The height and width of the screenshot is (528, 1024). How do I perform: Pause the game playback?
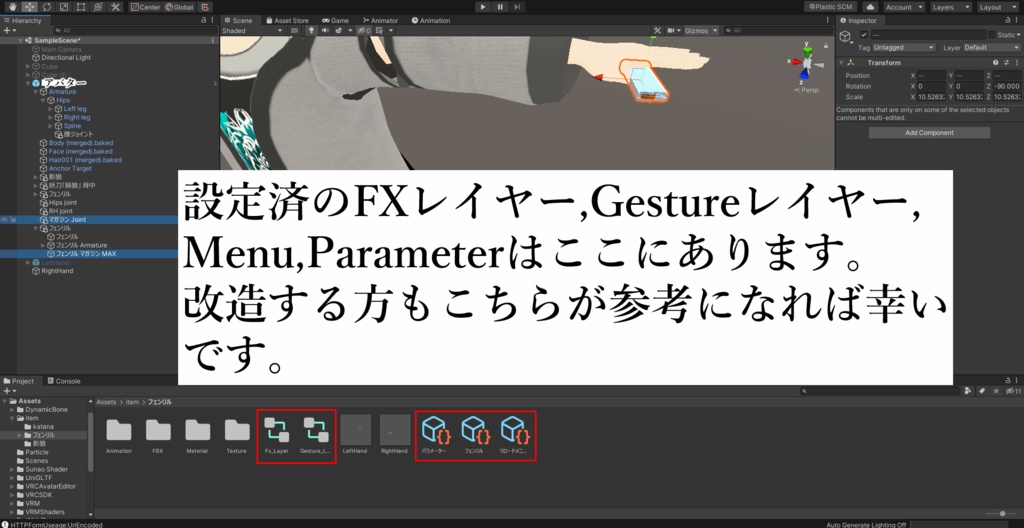pos(500,7)
